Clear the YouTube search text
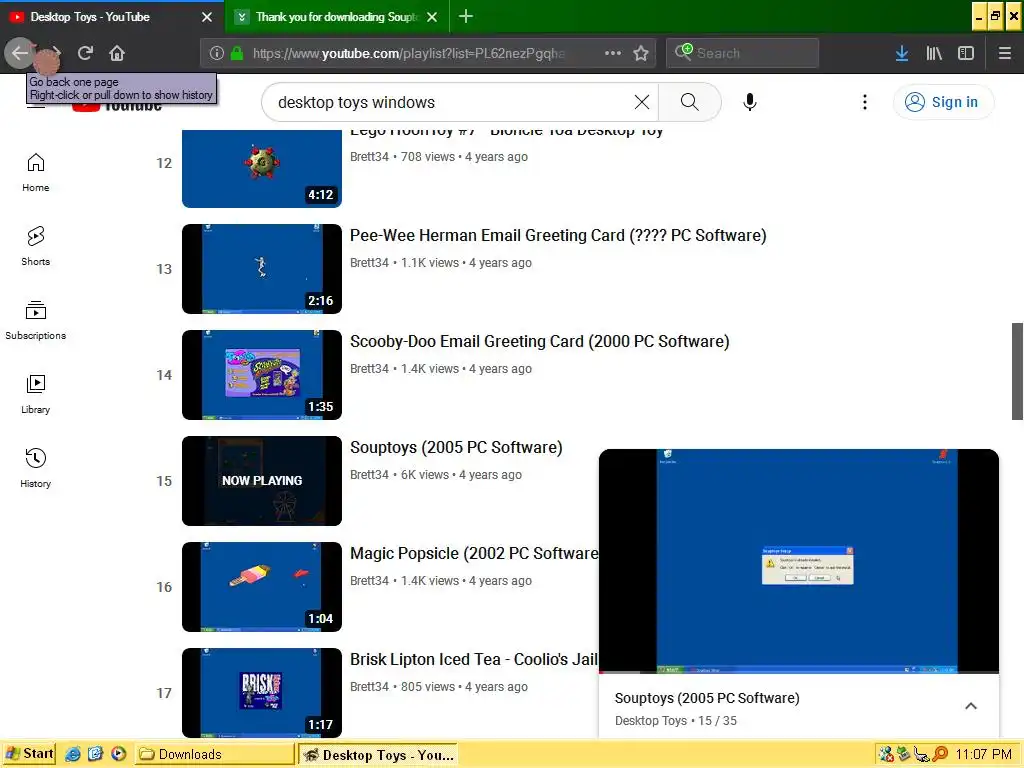 (642, 102)
